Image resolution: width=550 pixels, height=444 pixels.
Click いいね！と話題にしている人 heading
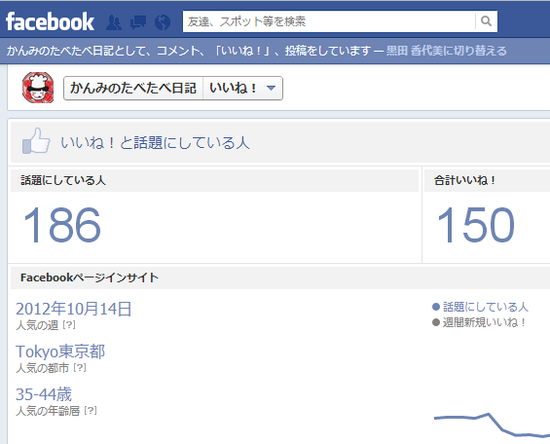[155, 142]
